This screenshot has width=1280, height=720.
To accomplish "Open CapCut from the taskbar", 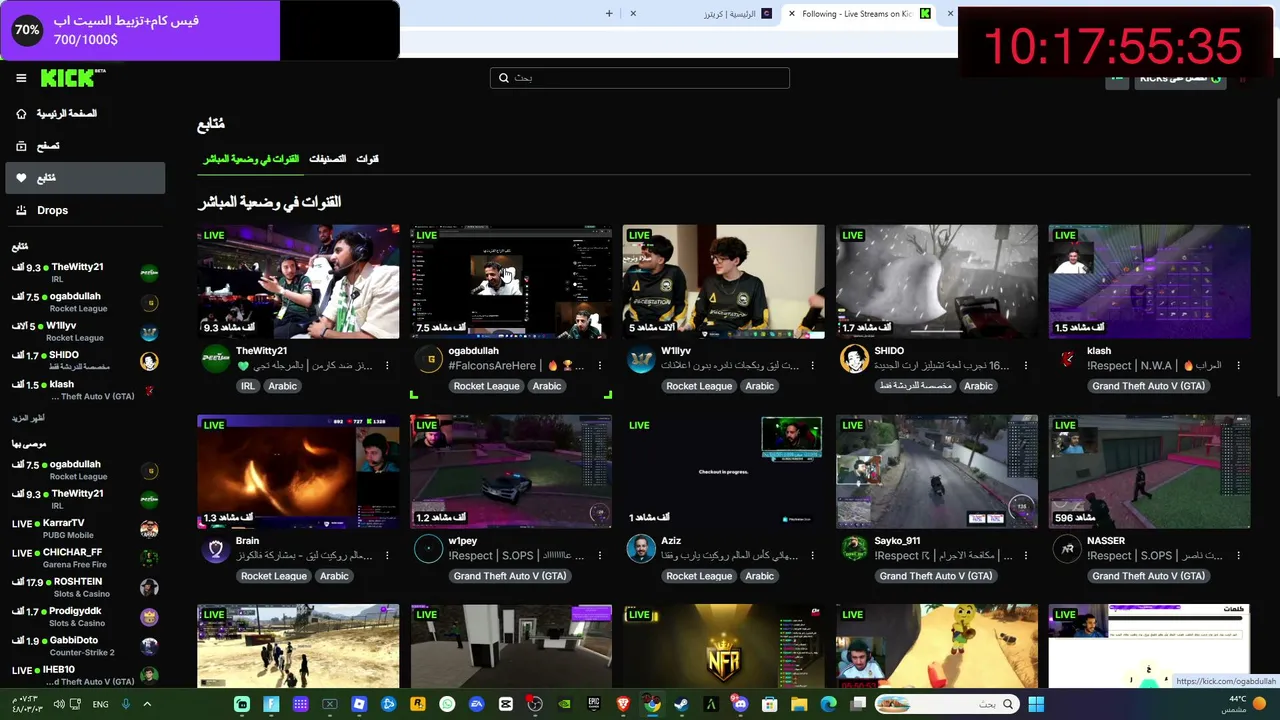I will tap(505, 704).
